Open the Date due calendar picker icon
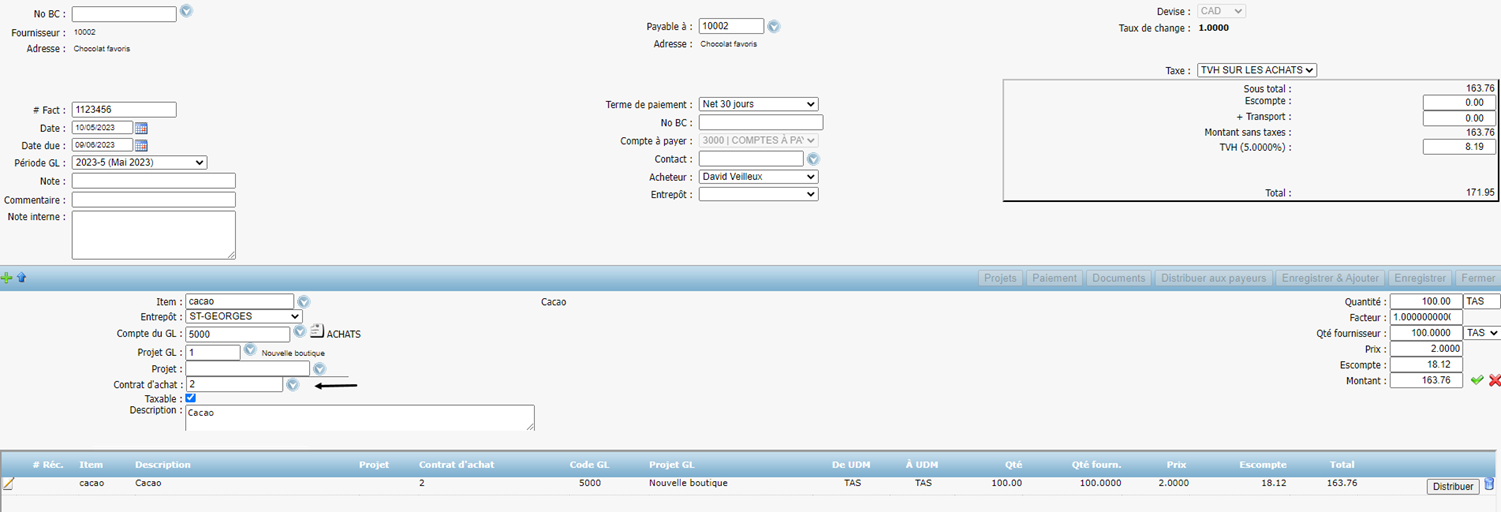This screenshot has width=1501, height=512. tap(141, 145)
